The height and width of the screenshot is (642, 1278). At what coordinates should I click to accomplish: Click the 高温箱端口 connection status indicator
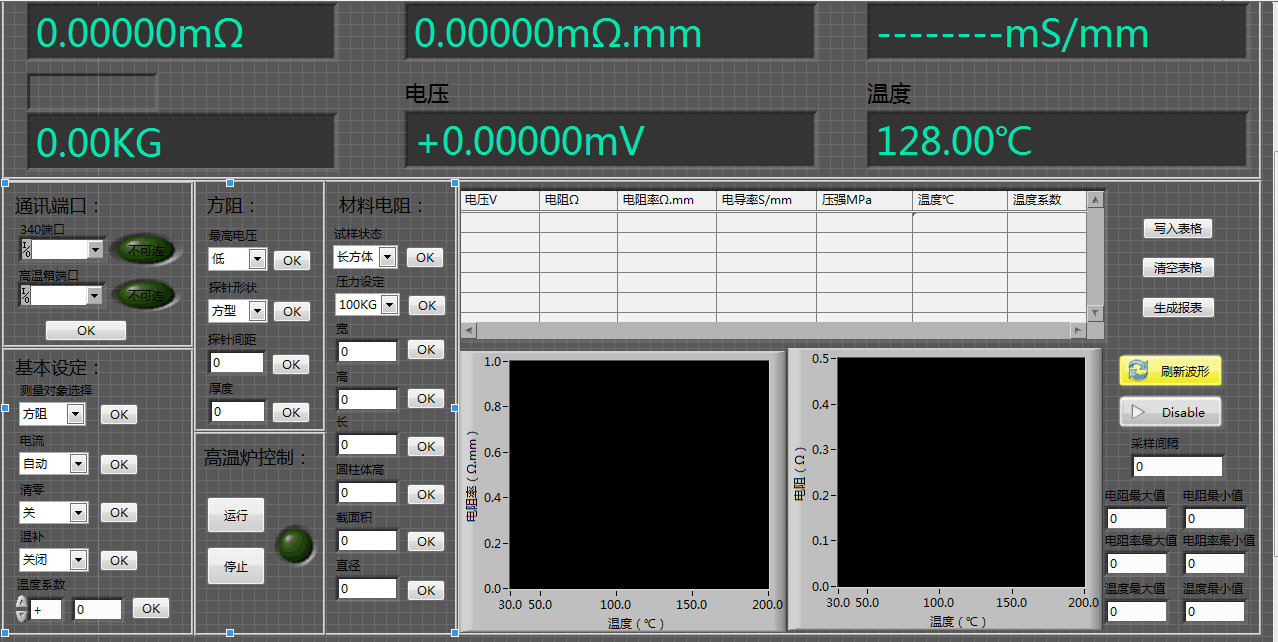click(x=145, y=295)
